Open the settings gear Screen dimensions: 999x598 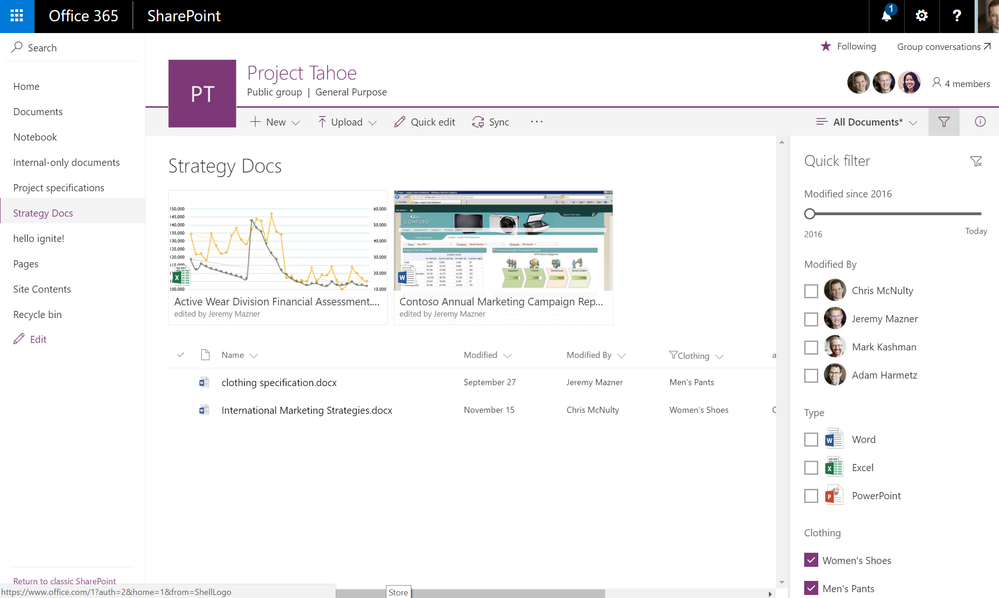(x=921, y=16)
